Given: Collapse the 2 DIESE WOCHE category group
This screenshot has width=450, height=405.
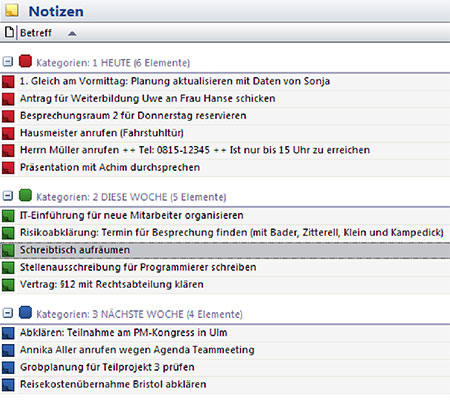Looking at the screenshot, I should (x=8, y=196).
